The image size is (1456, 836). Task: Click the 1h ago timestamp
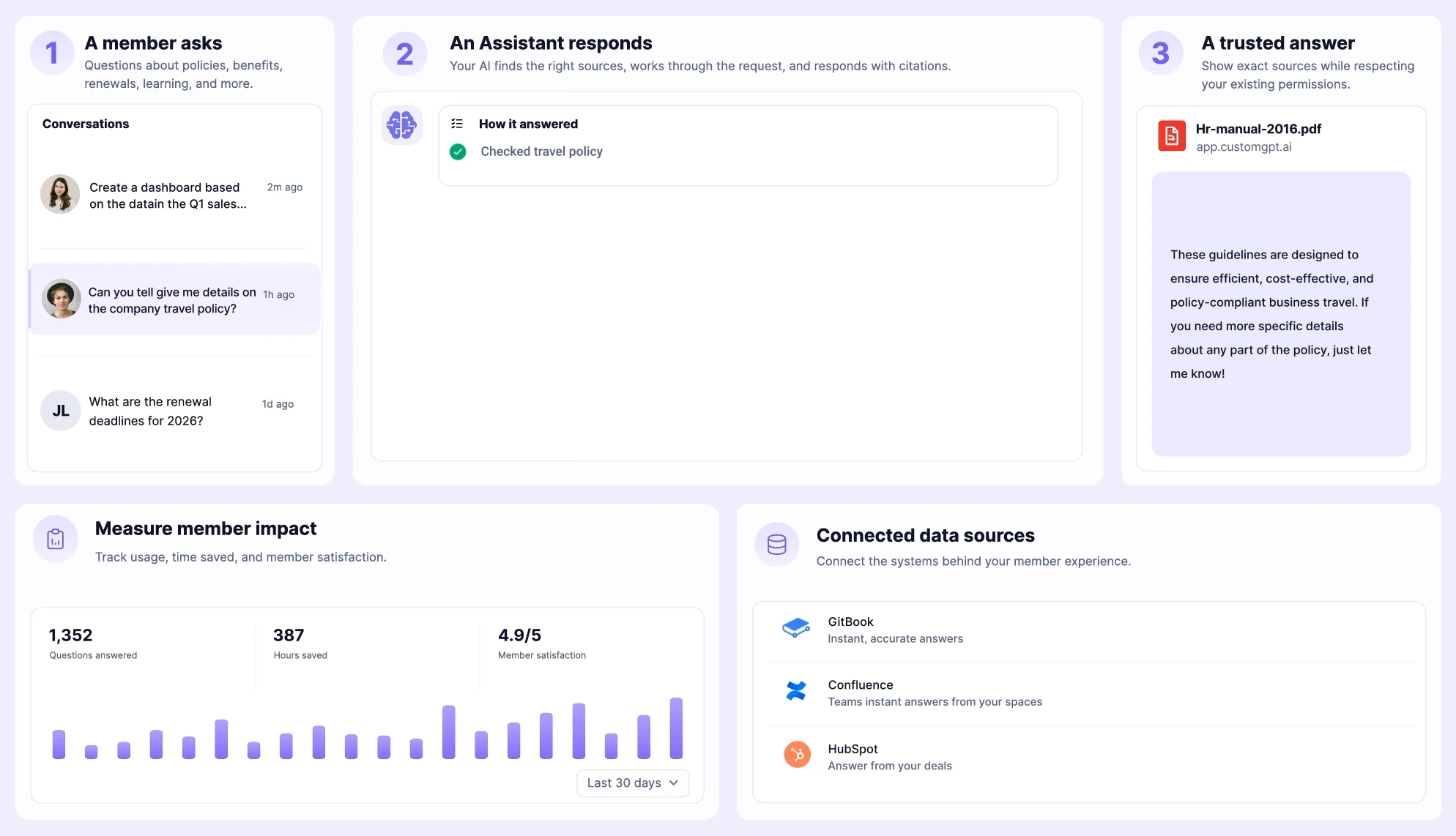pos(279,294)
